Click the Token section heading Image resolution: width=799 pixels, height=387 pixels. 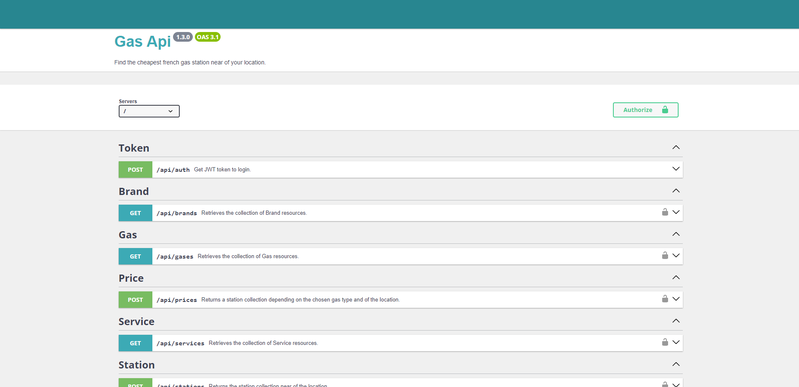tap(134, 148)
